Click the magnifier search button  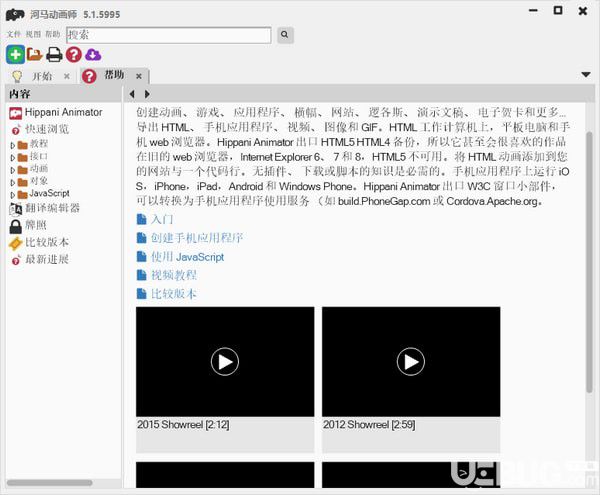tap(285, 35)
